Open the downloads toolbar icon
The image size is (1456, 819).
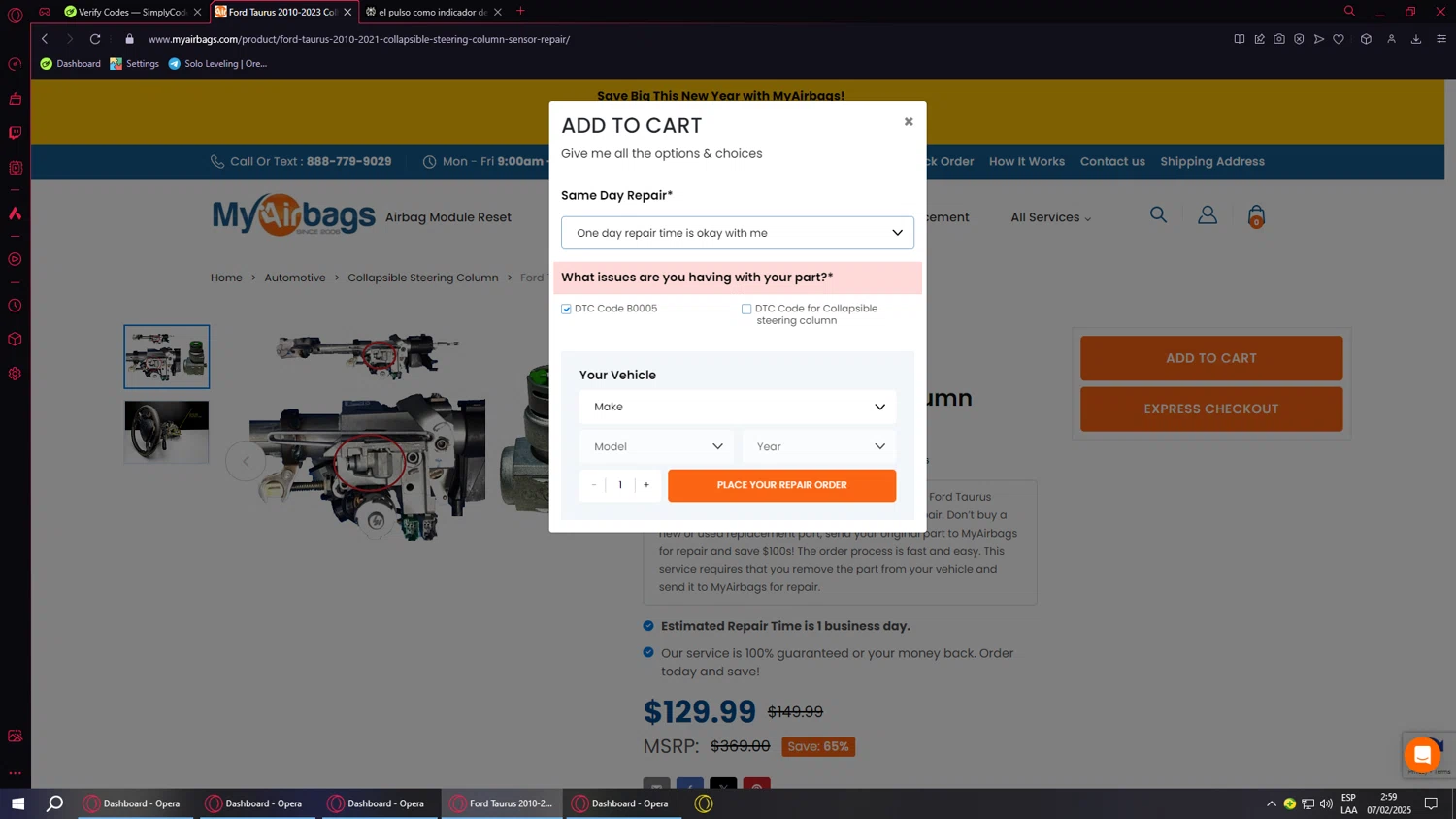click(x=1416, y=39)
